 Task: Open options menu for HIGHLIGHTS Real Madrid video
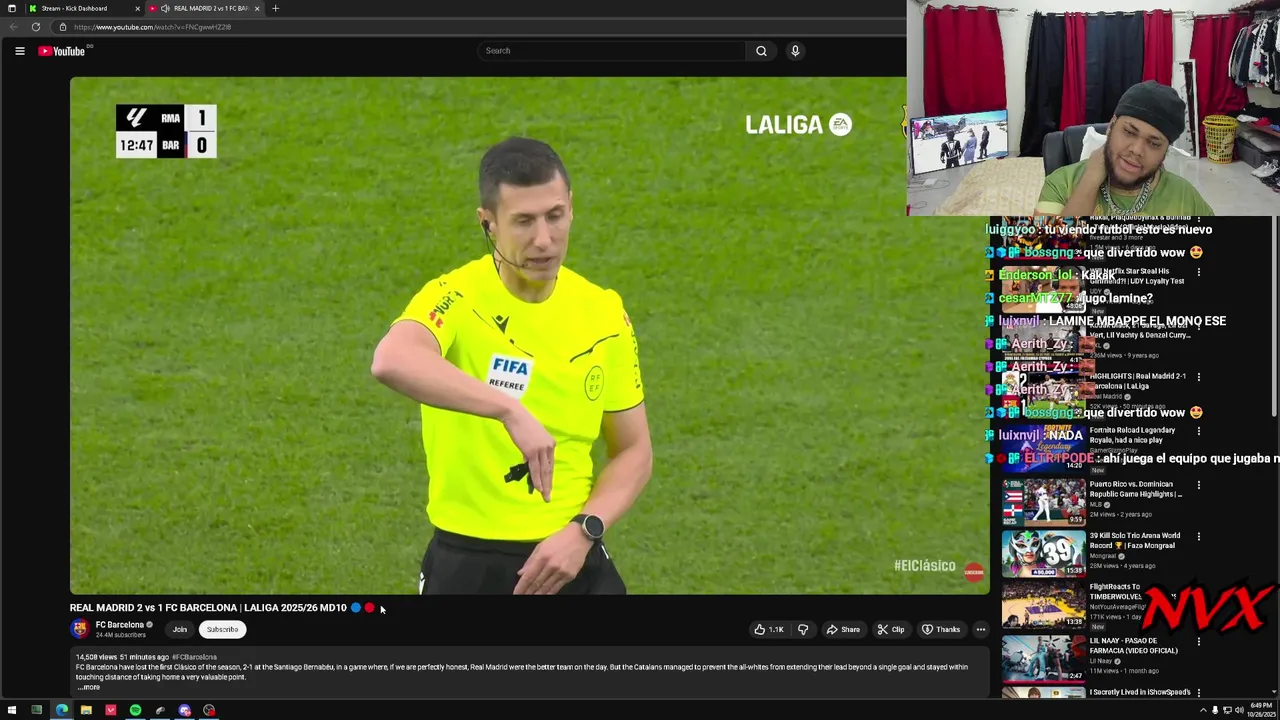[x=1199, y=377]
